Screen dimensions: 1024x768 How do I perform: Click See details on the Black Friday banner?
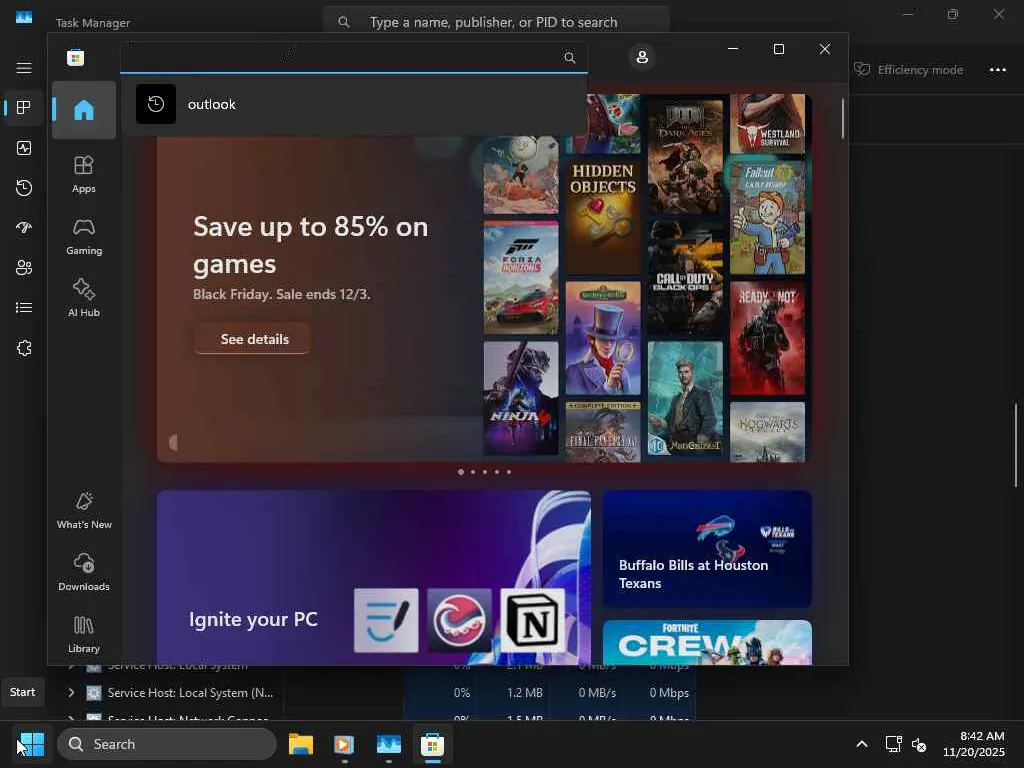252,339
